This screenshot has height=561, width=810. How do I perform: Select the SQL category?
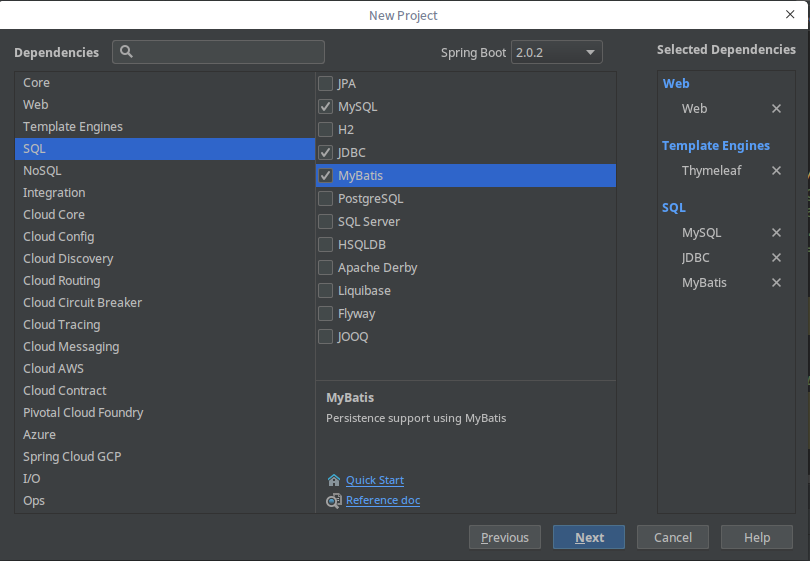tap(165, 149)
